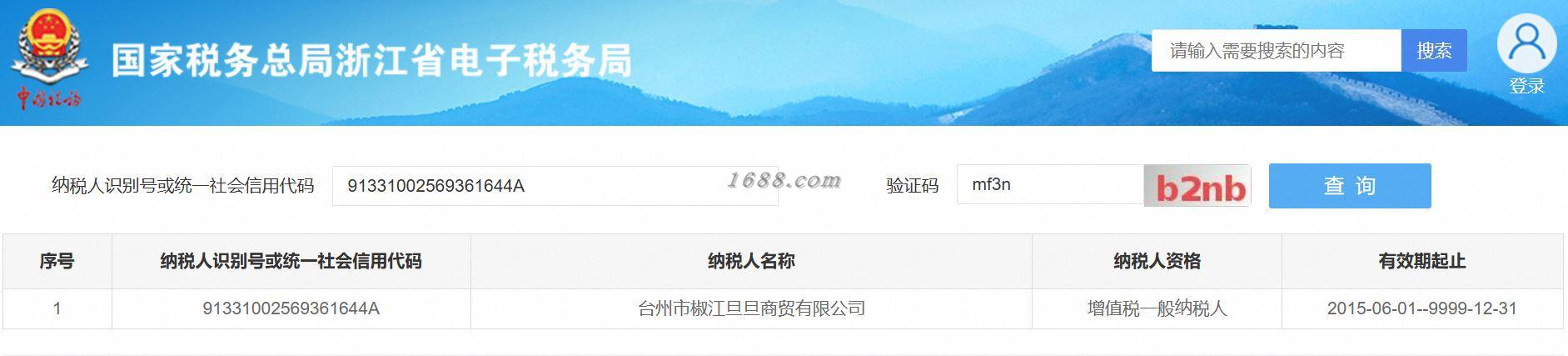Screen dimensions: 1568x356
Task: Click the 登录 login text link
Action: point(1526,86)
